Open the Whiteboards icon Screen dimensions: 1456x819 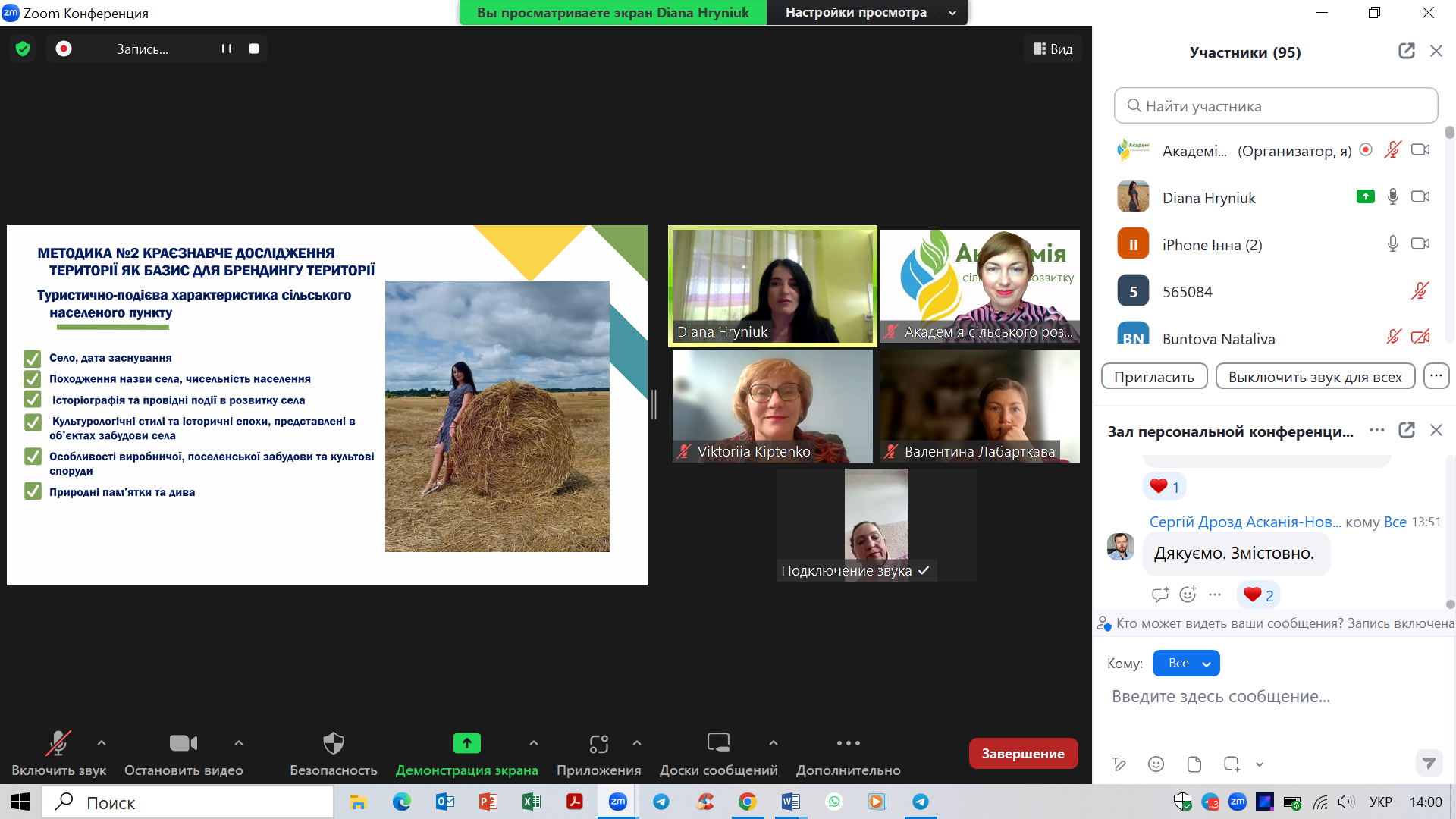tap(717, 743)
